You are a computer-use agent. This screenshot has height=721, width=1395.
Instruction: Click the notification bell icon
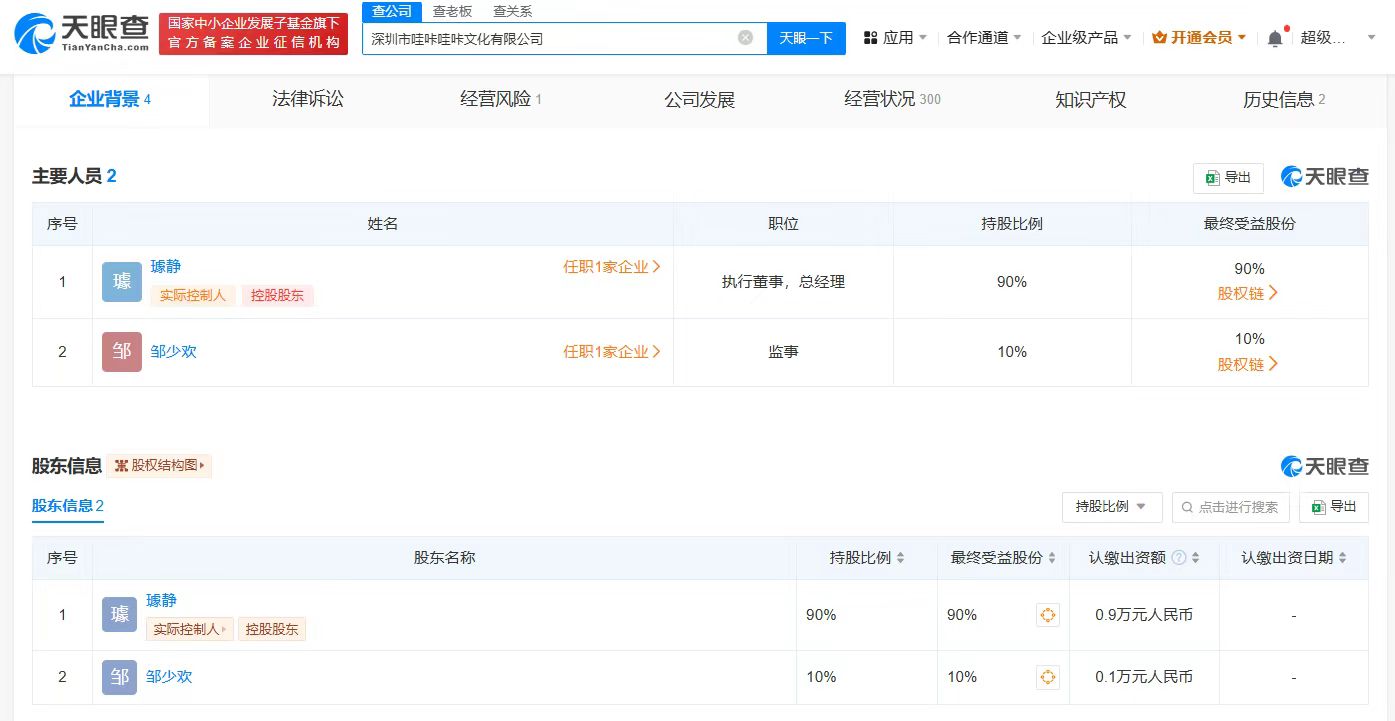tap(1274, 38)
